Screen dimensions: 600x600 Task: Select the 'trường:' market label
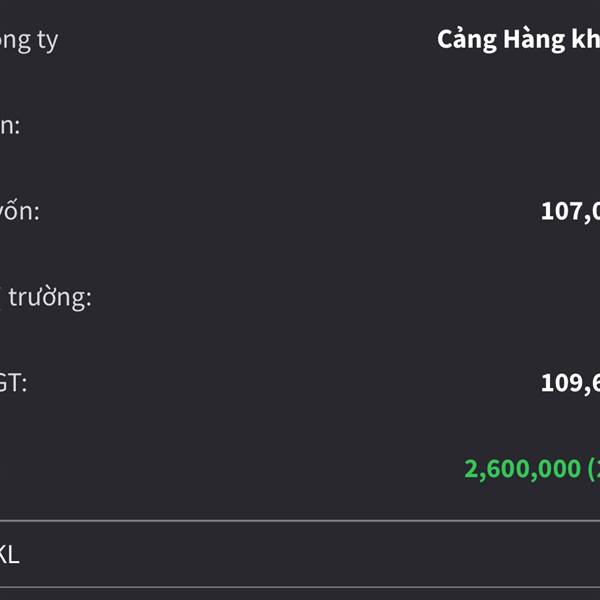point(50,297)
